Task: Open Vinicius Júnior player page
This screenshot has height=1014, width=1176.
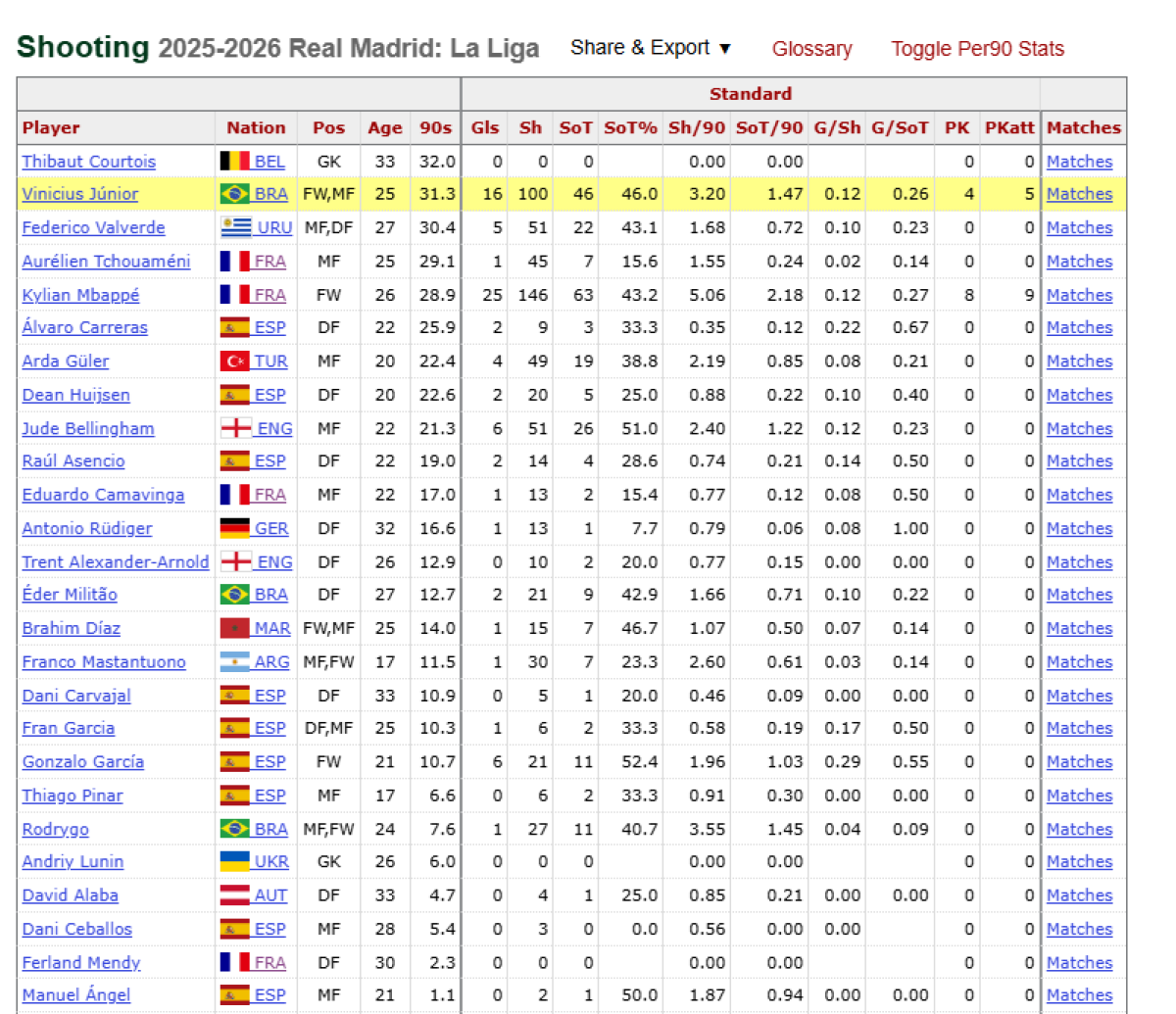Action: coord(80,194)
